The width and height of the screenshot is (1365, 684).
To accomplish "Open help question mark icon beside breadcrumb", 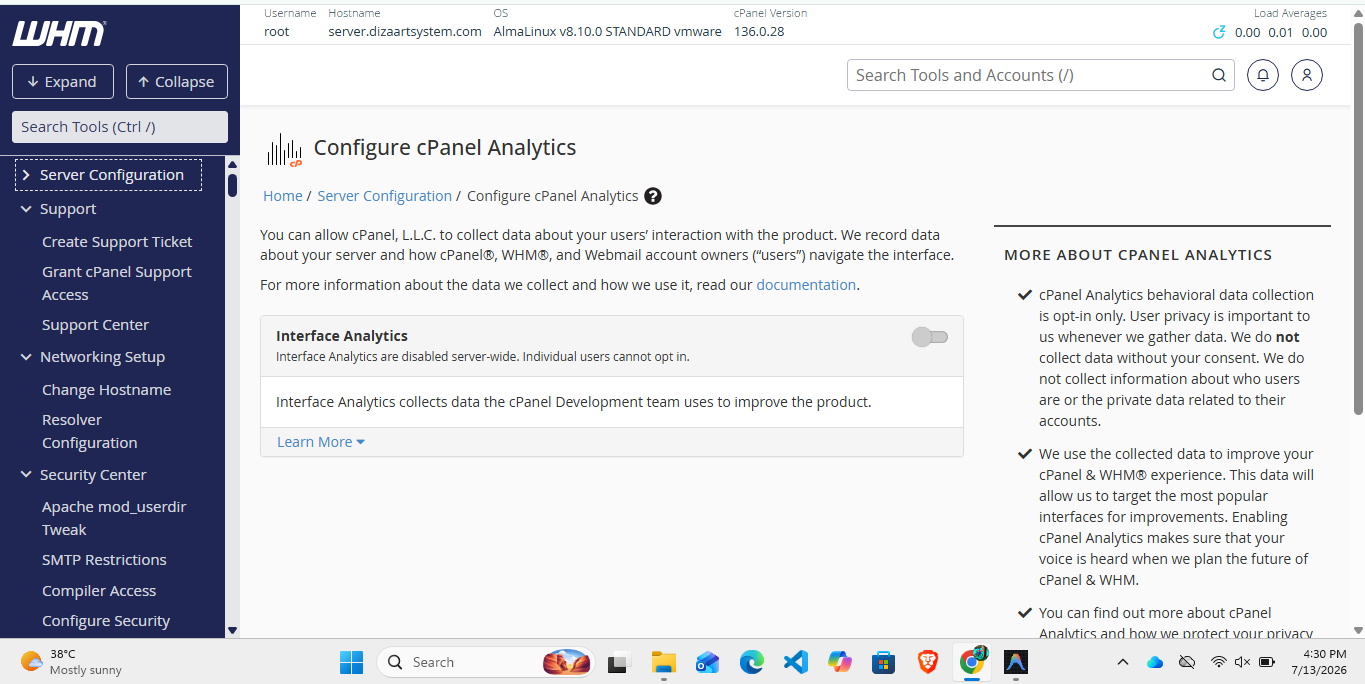I will (x=653, y=196).
